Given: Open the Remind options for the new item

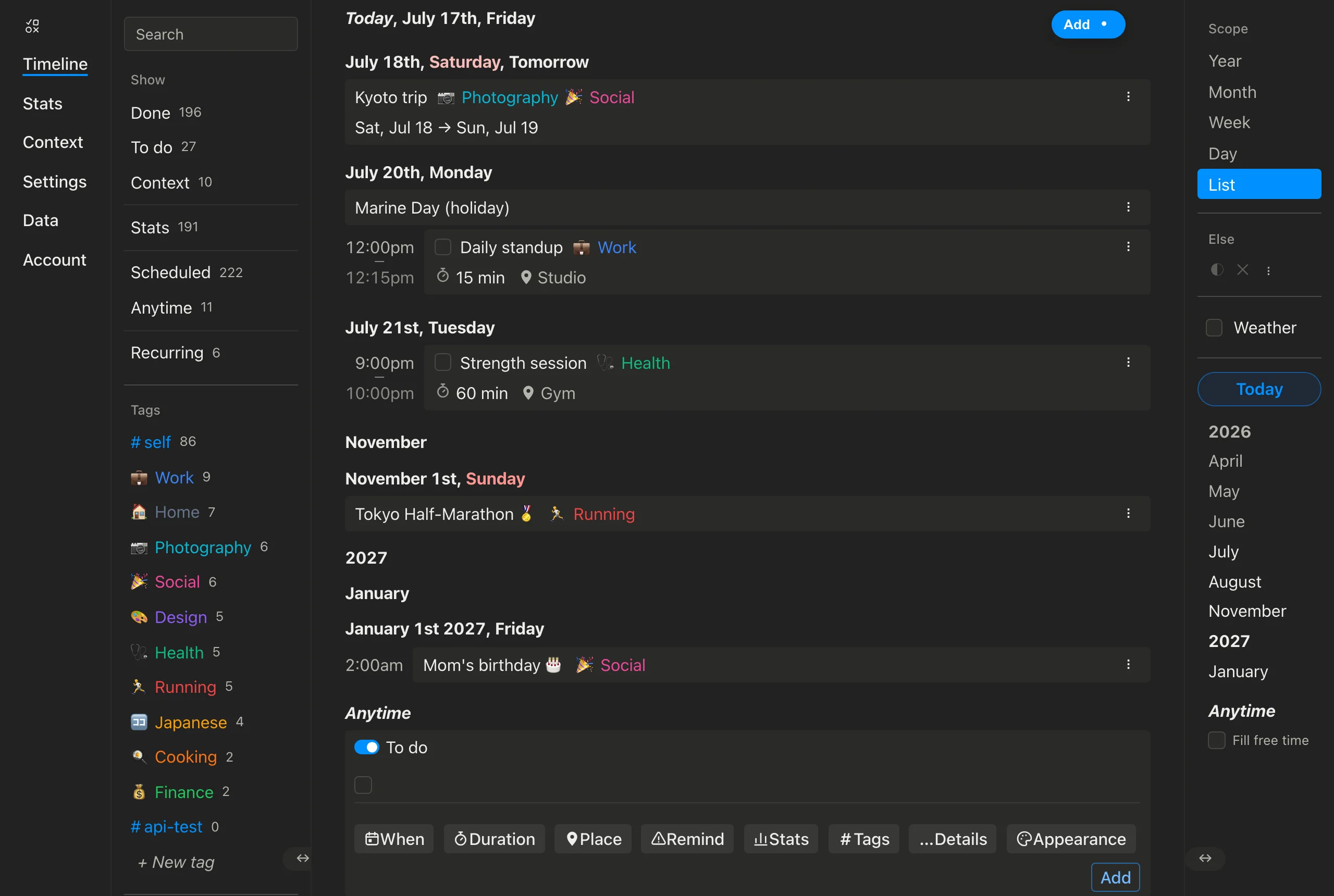Looking at the screenshot, I should [687, 838].
